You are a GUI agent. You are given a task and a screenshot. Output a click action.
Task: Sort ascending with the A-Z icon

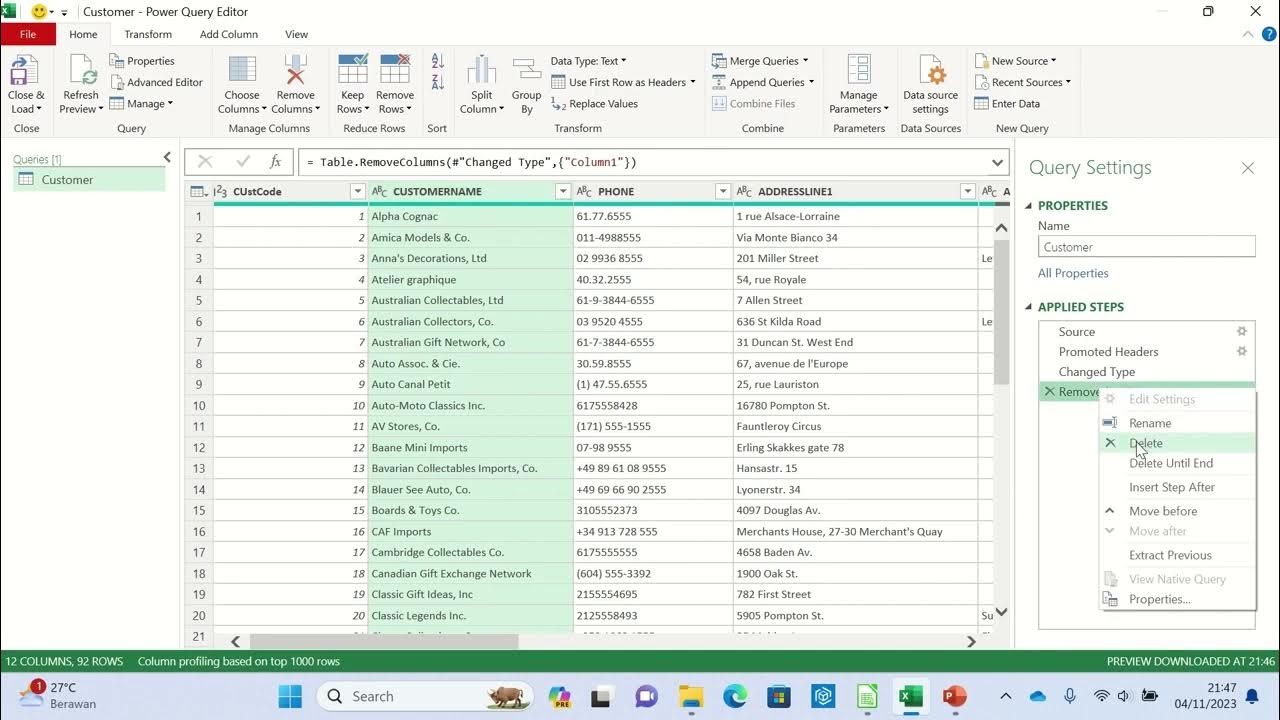point(438,62)
